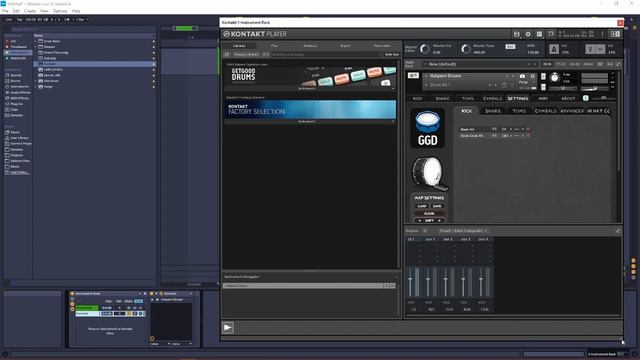Open Packs place in Ableton browser
This screenshot has width=640, height=360.
[x=14, y=132]
